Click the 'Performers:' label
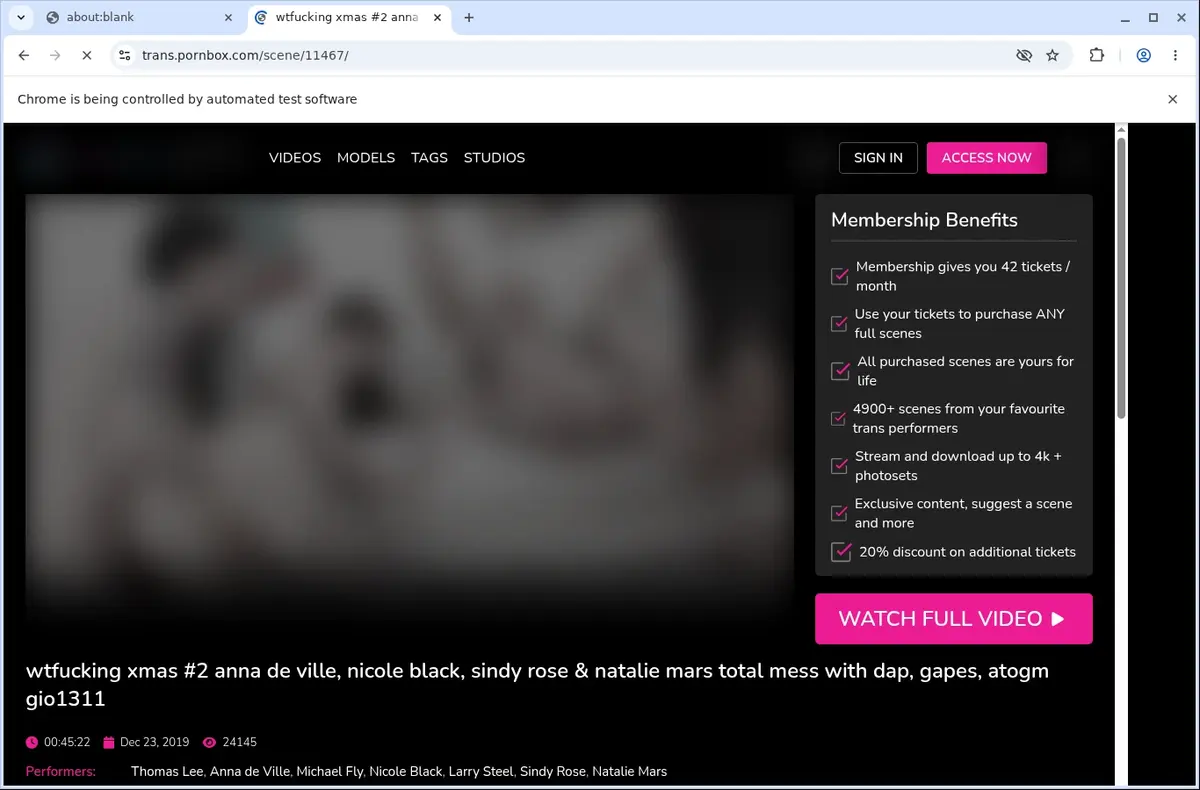Viewport: 1200px width, 790px height. pyautogui.click(x=61, y=772)
